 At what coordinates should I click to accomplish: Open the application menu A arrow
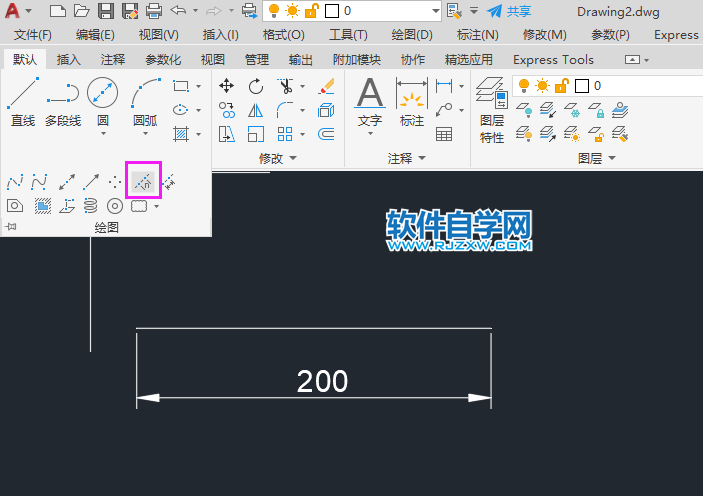click(29, 10)
